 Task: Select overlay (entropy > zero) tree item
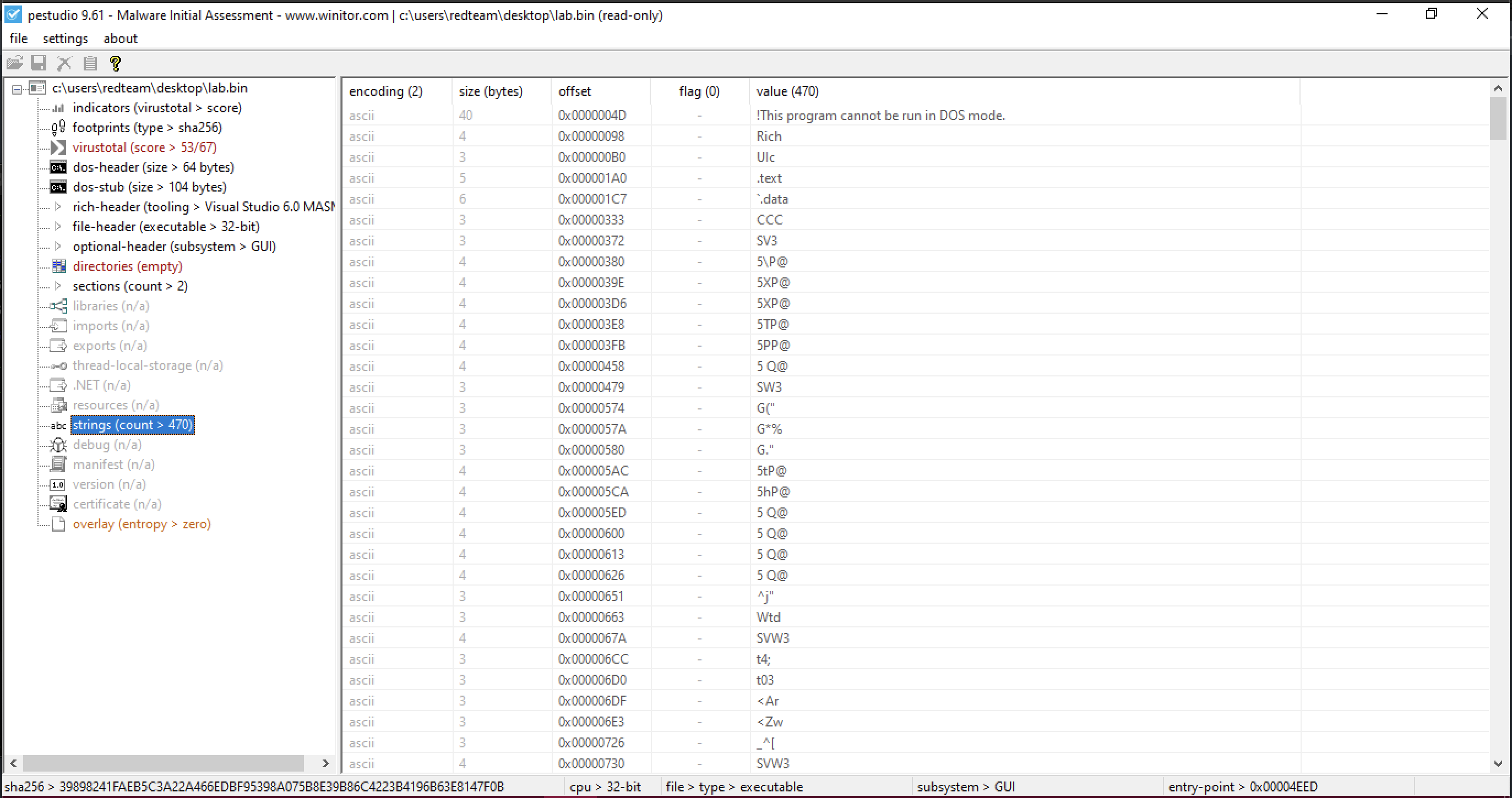[x=142, y=524]
